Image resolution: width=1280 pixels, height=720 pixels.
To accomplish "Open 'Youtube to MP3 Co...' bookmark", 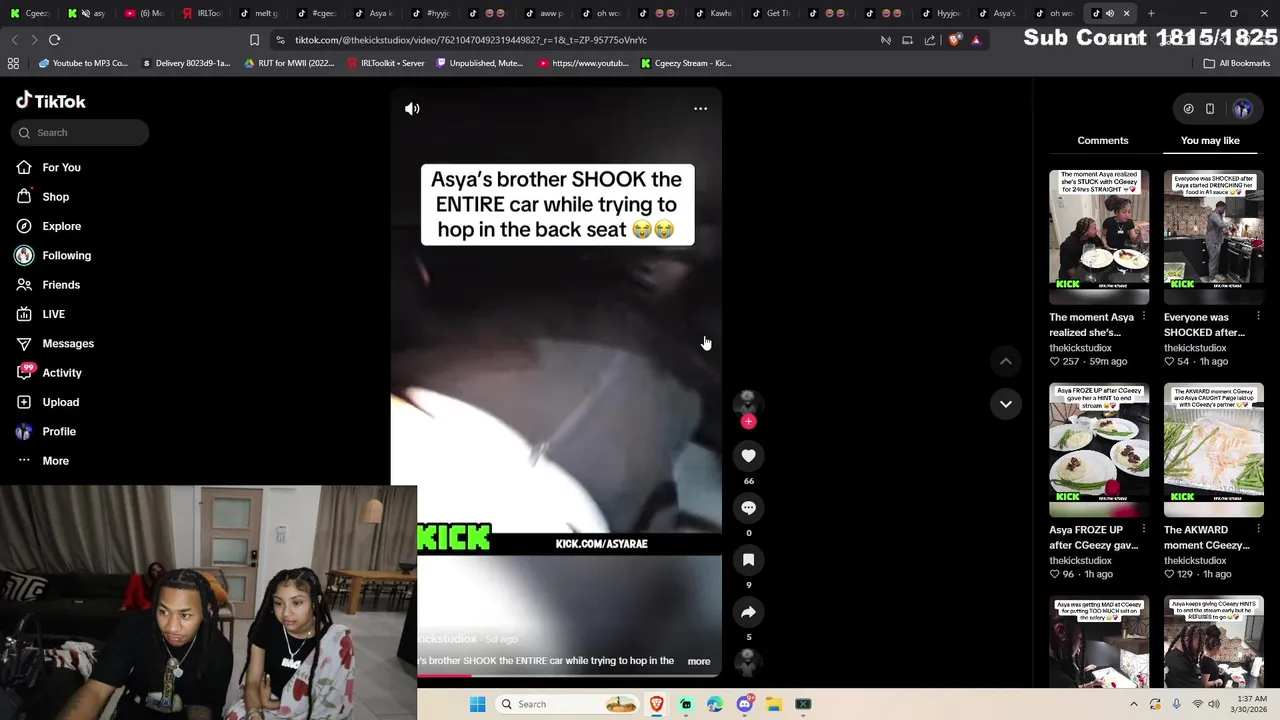I will [84, 63].
